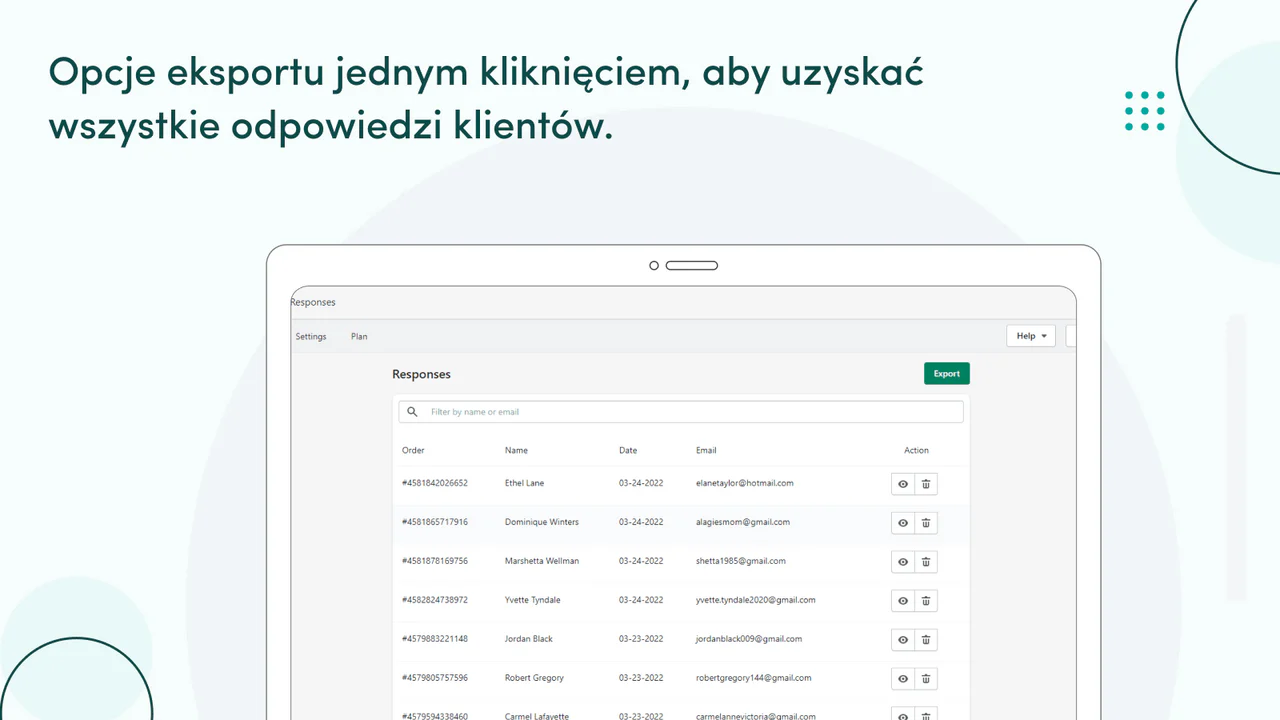
Task: Select order #4581878169756
Action: click(x=435, y=561)
